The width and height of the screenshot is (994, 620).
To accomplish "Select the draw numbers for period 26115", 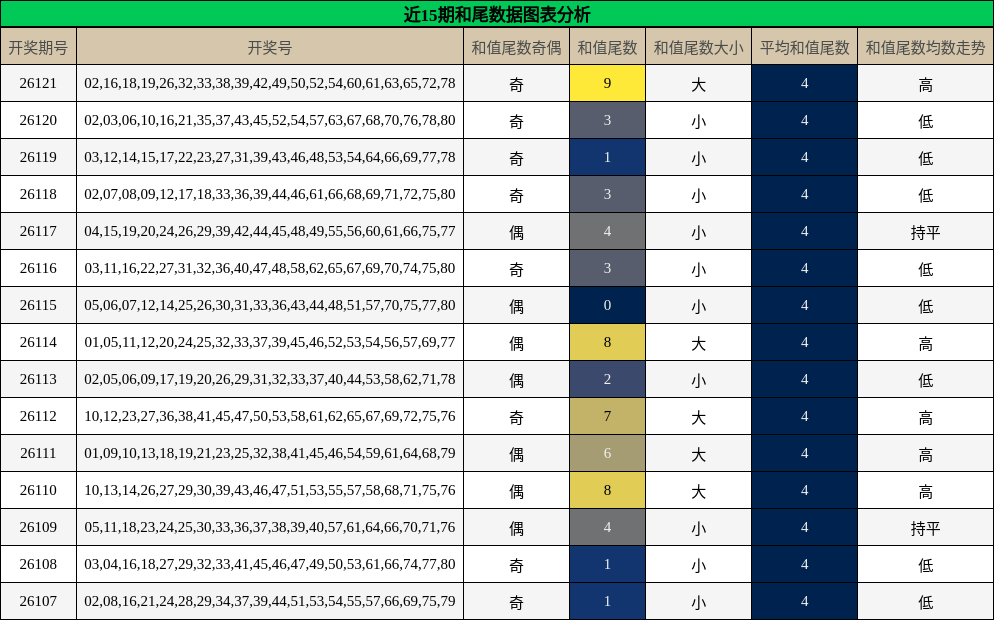I will coord(270,305).
